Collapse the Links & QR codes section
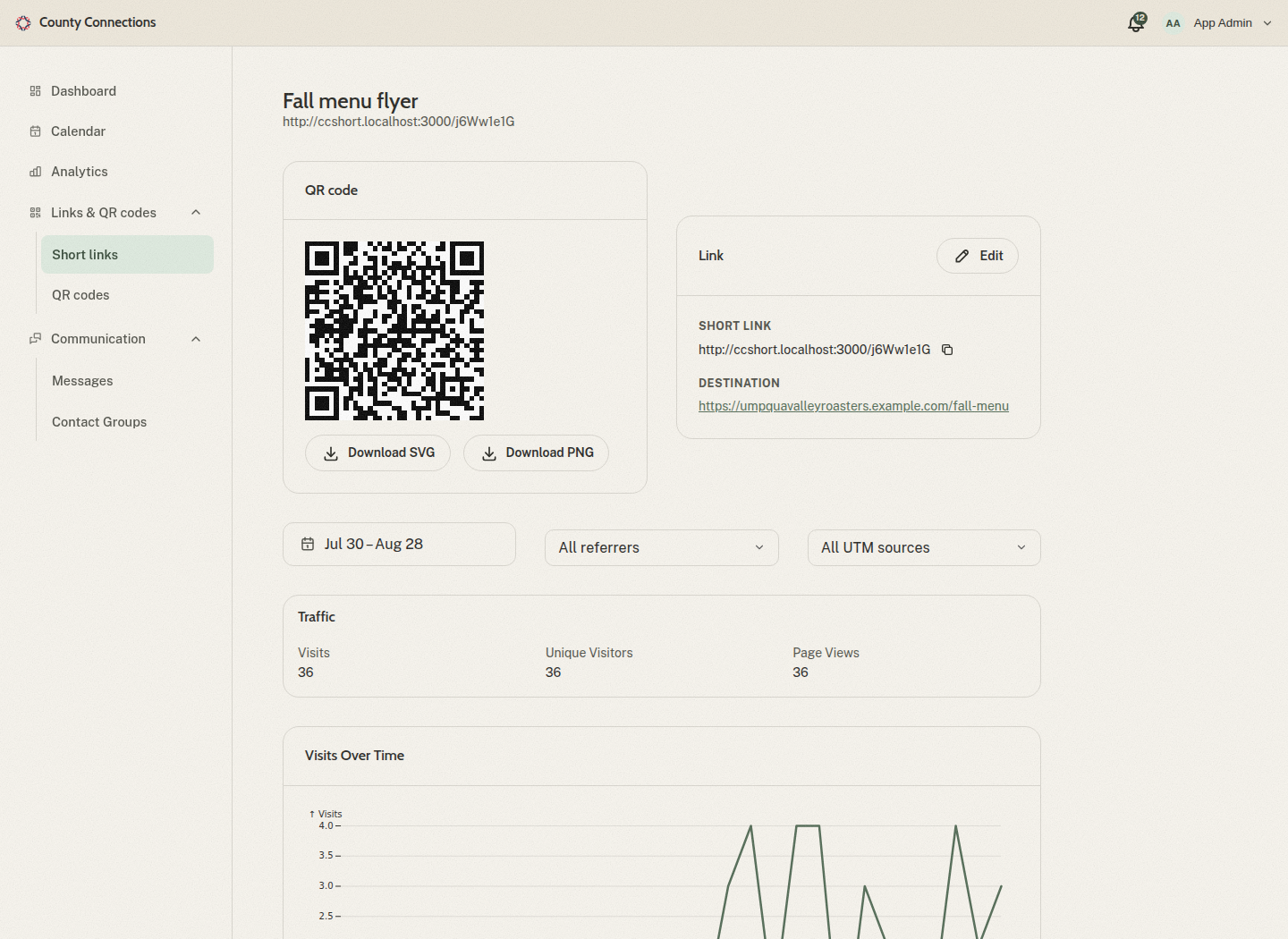Image resolution: width=1288 pixels, height=939 pixels. (x=196, y=213)
